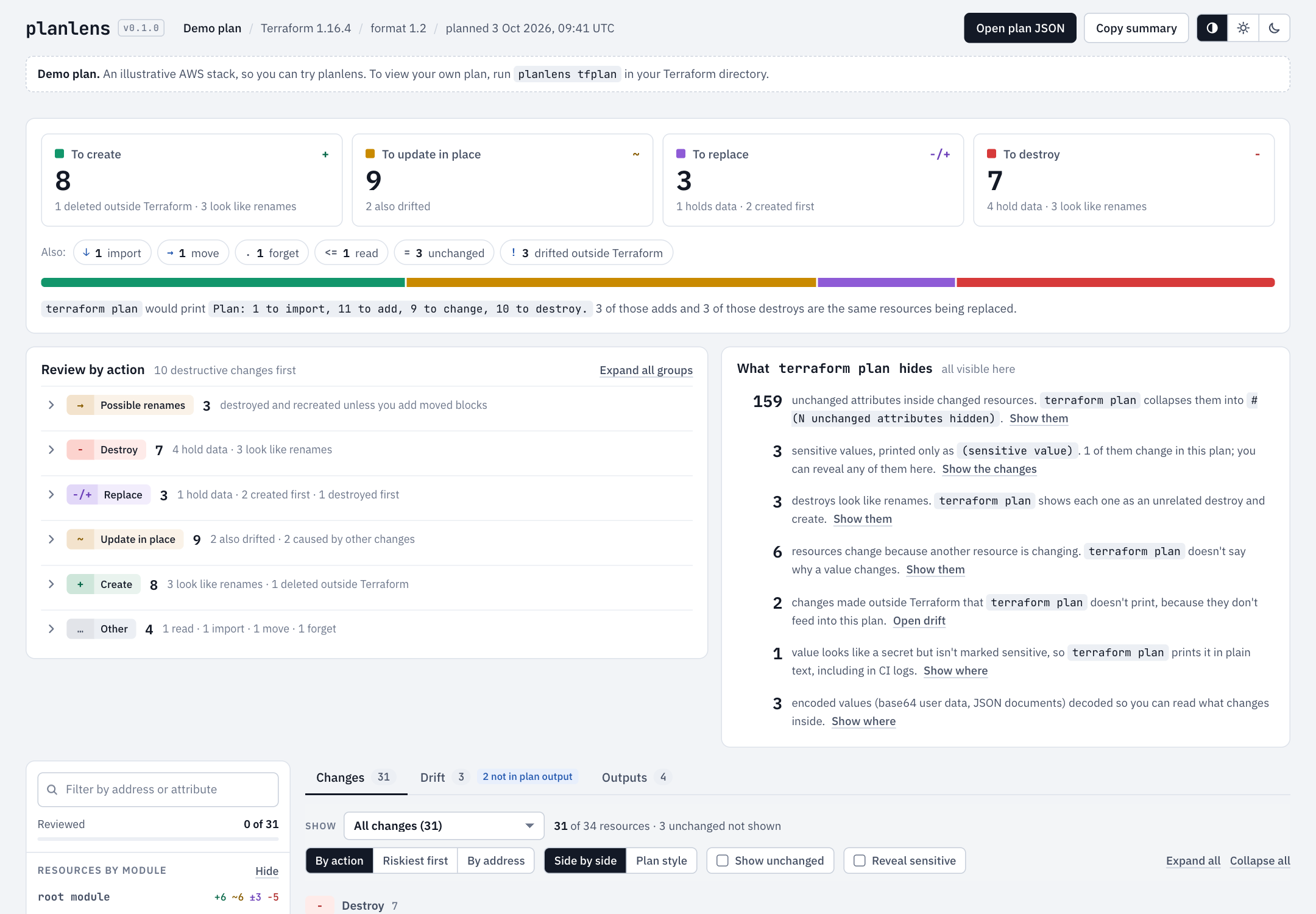
Task: Click the Possible renames arrow badge
Action: click(80, 405)
